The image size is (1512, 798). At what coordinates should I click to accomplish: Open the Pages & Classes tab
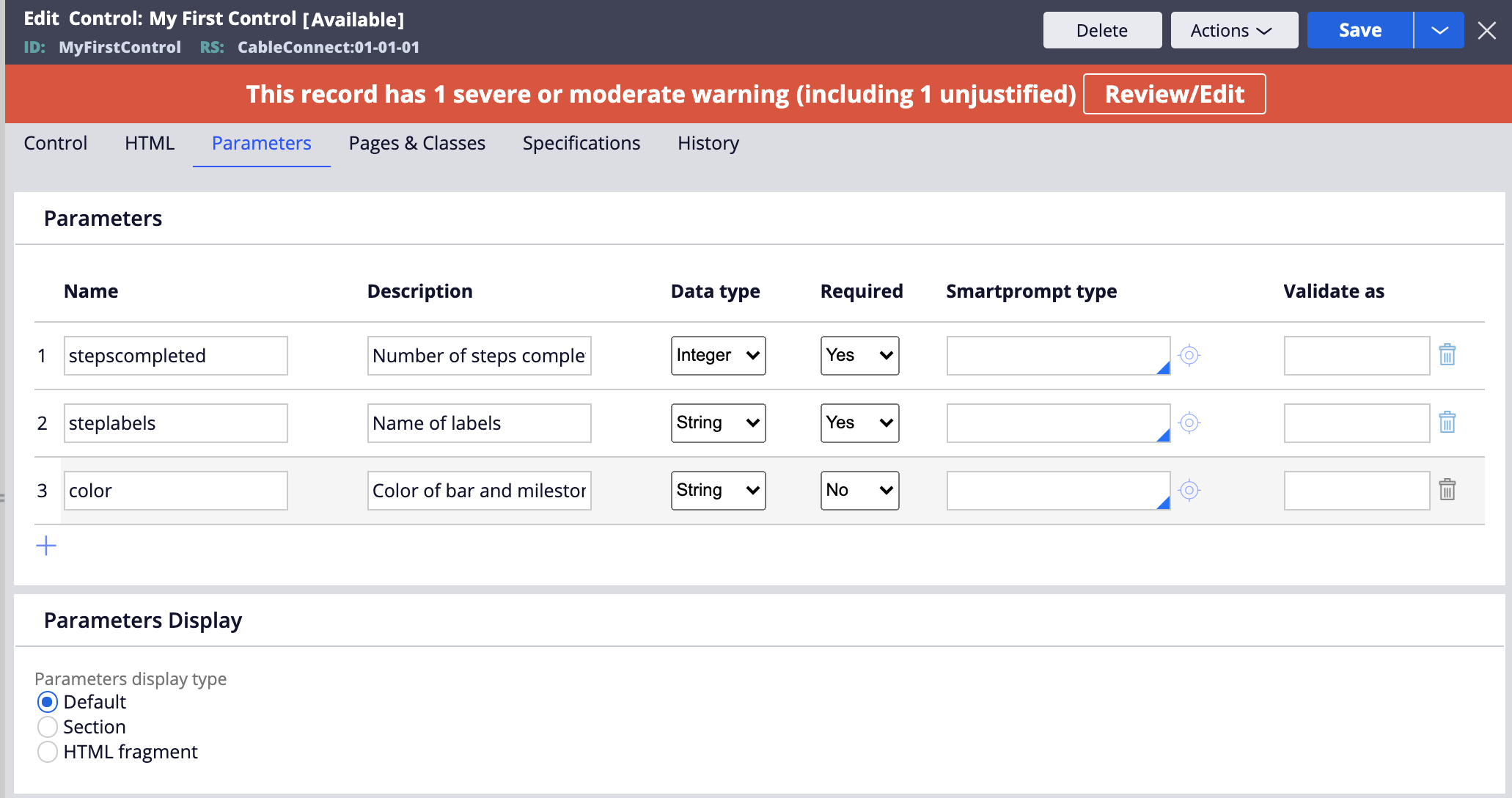point(416,143)
